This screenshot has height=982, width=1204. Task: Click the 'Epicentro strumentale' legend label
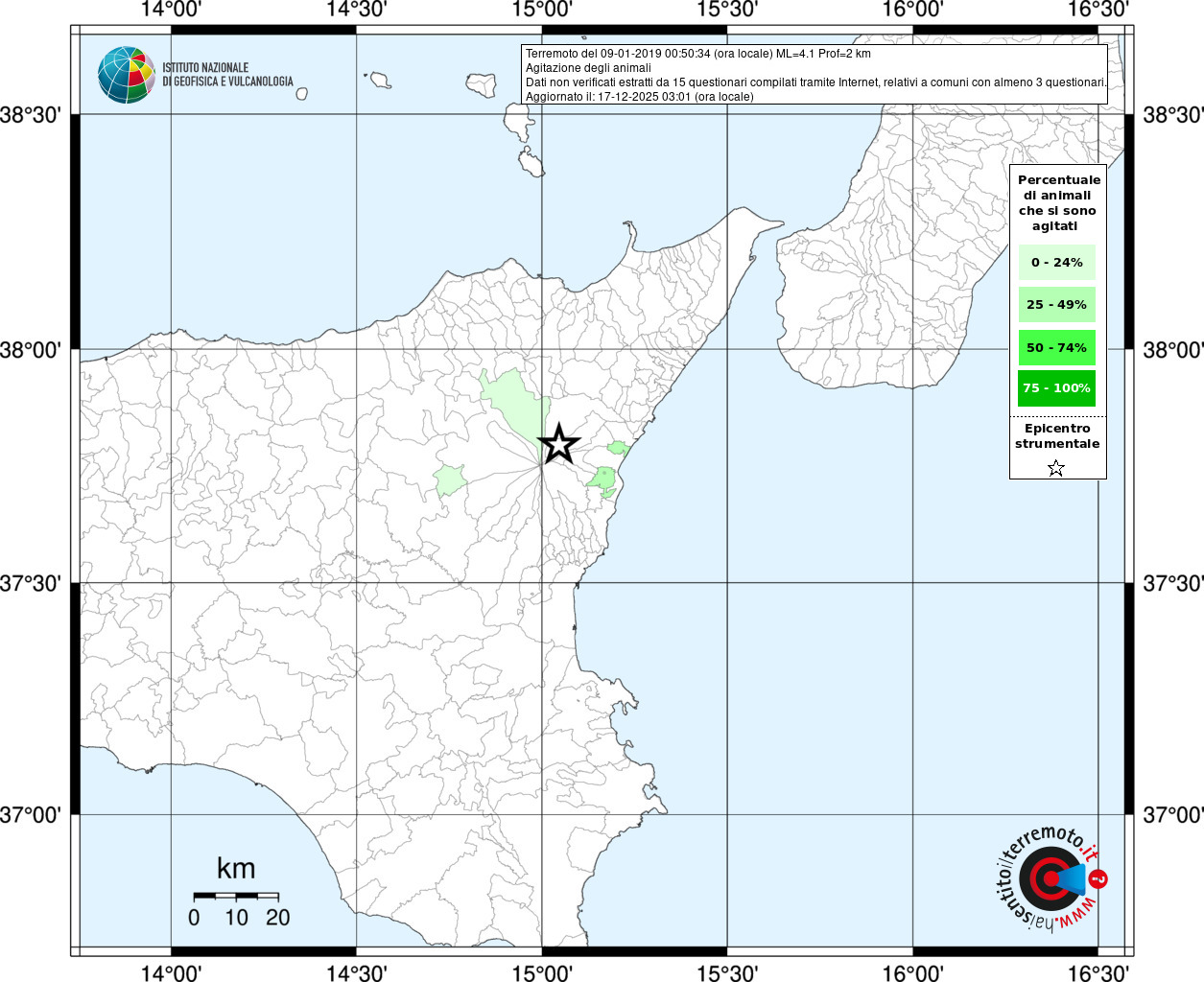pos(1057,436)
